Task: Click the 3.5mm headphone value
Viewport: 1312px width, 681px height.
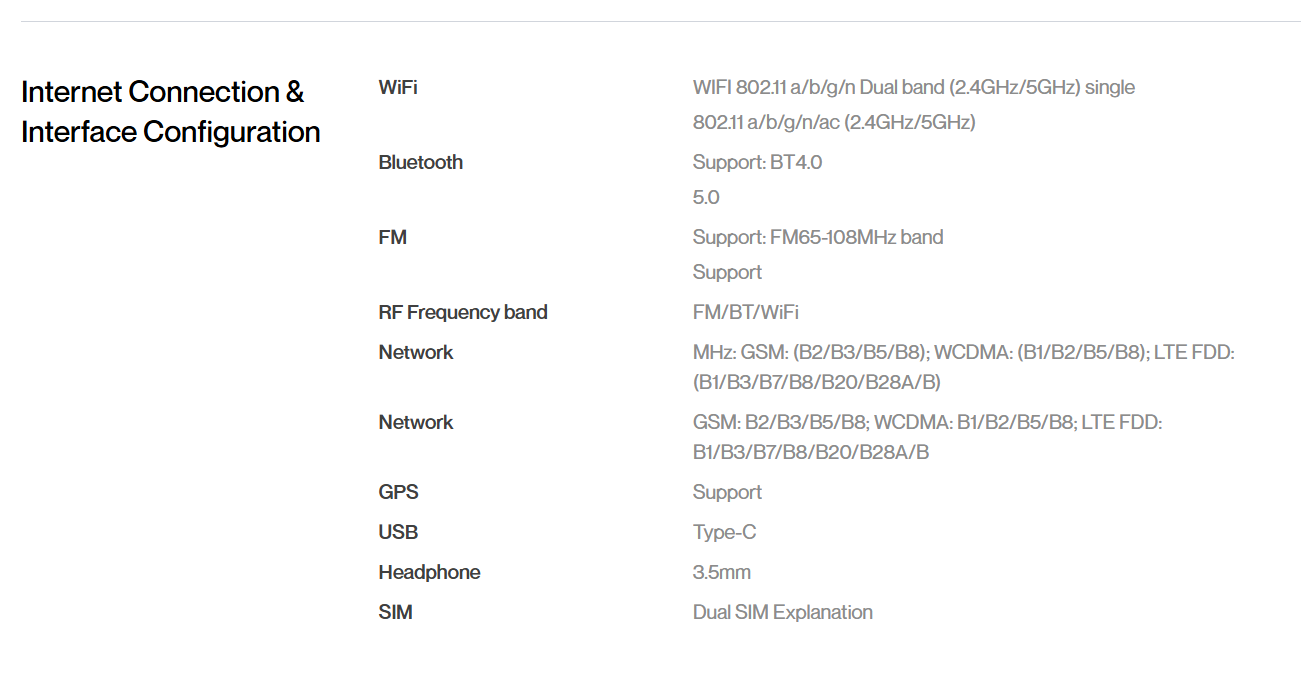Action: tap(721, 572)
